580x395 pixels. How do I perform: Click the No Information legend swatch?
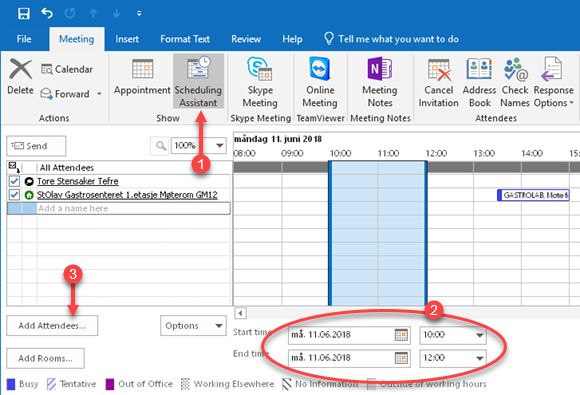287,384
